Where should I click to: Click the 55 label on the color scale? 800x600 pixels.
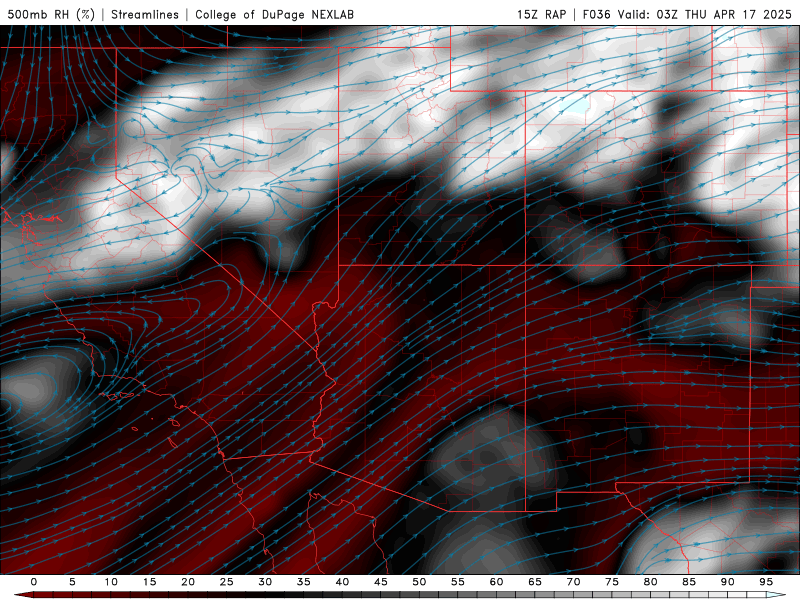pos(457,582)
